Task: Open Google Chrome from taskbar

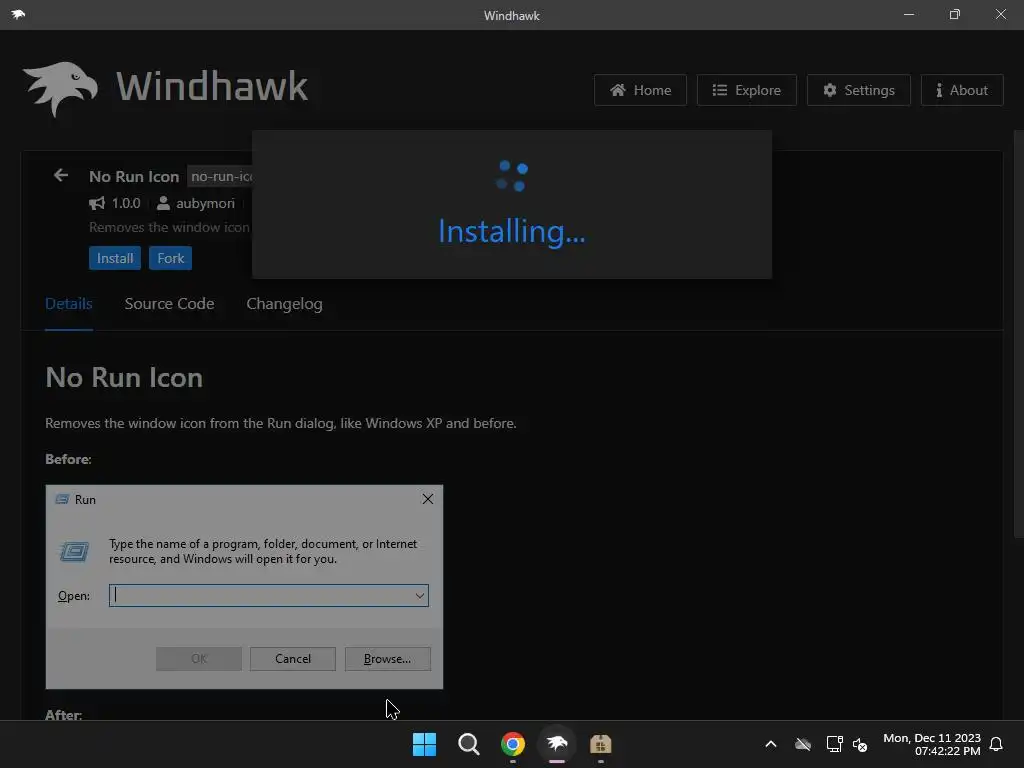Action: (x=513, y=744)
